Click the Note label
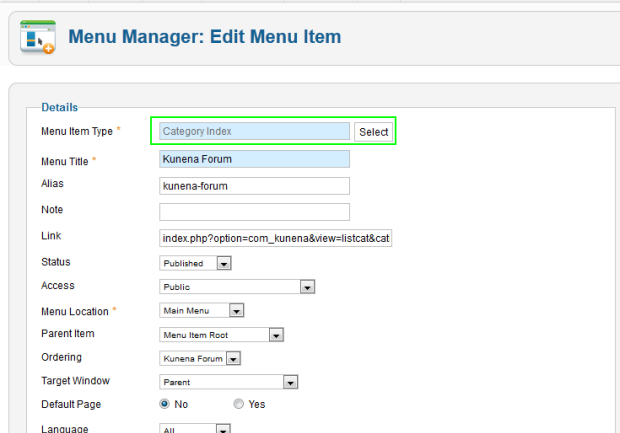 pos(52,210)
